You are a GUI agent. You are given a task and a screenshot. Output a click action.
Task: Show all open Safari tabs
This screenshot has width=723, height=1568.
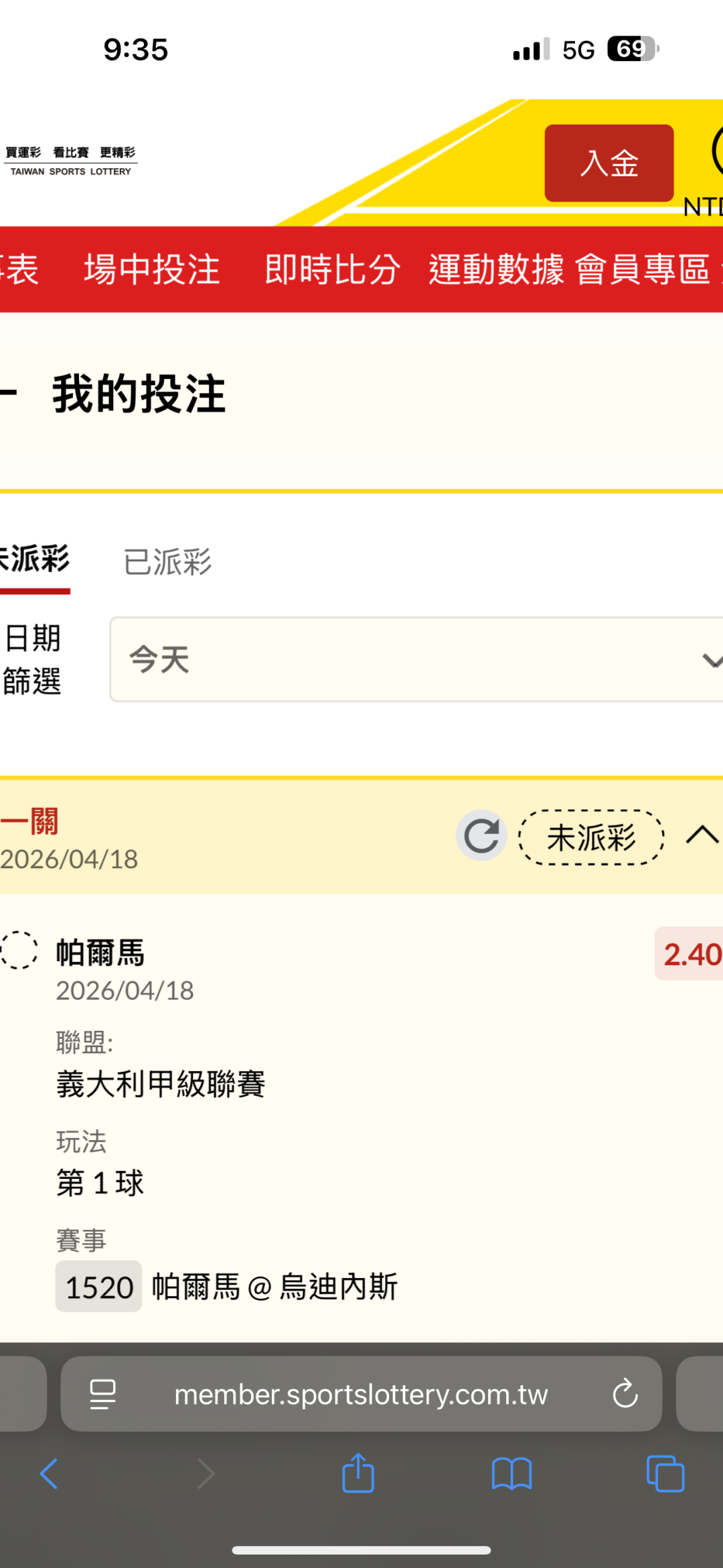pyautogui.click(x=665, y=1474)
